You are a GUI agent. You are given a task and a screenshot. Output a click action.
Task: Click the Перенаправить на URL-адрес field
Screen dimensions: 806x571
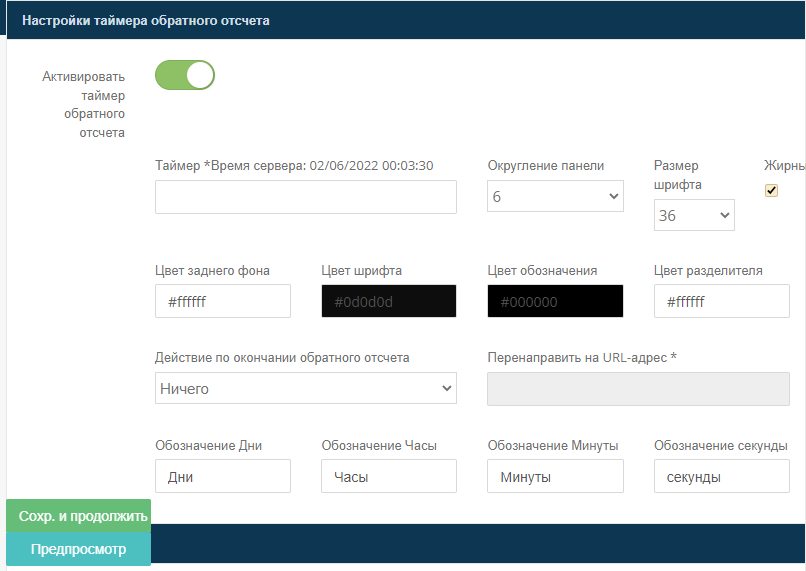637,388
